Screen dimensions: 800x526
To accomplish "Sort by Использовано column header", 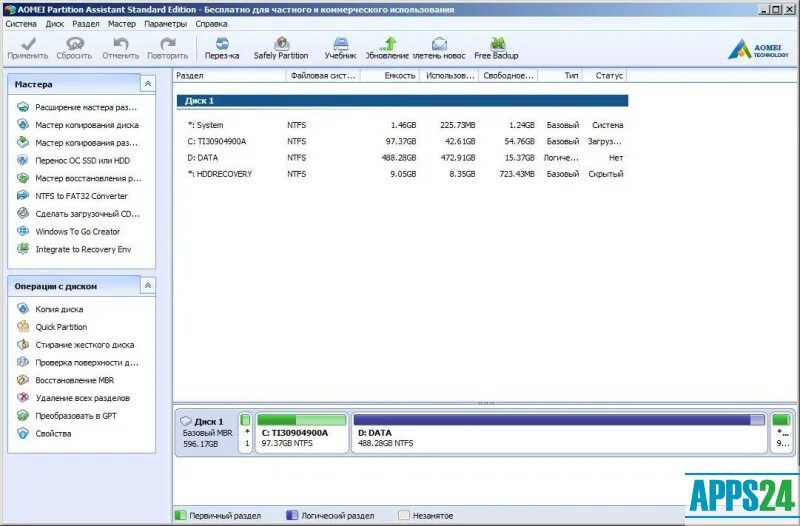I will coord(449,76).
